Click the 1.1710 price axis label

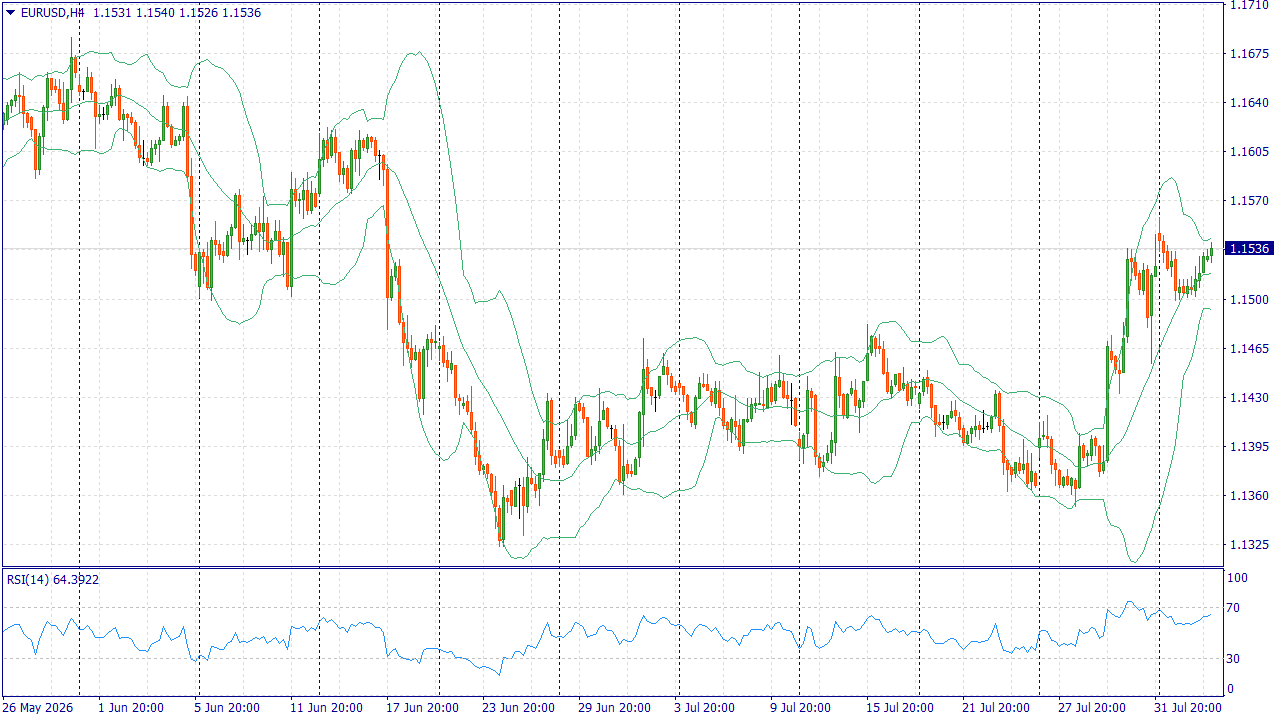(1249, 6)
